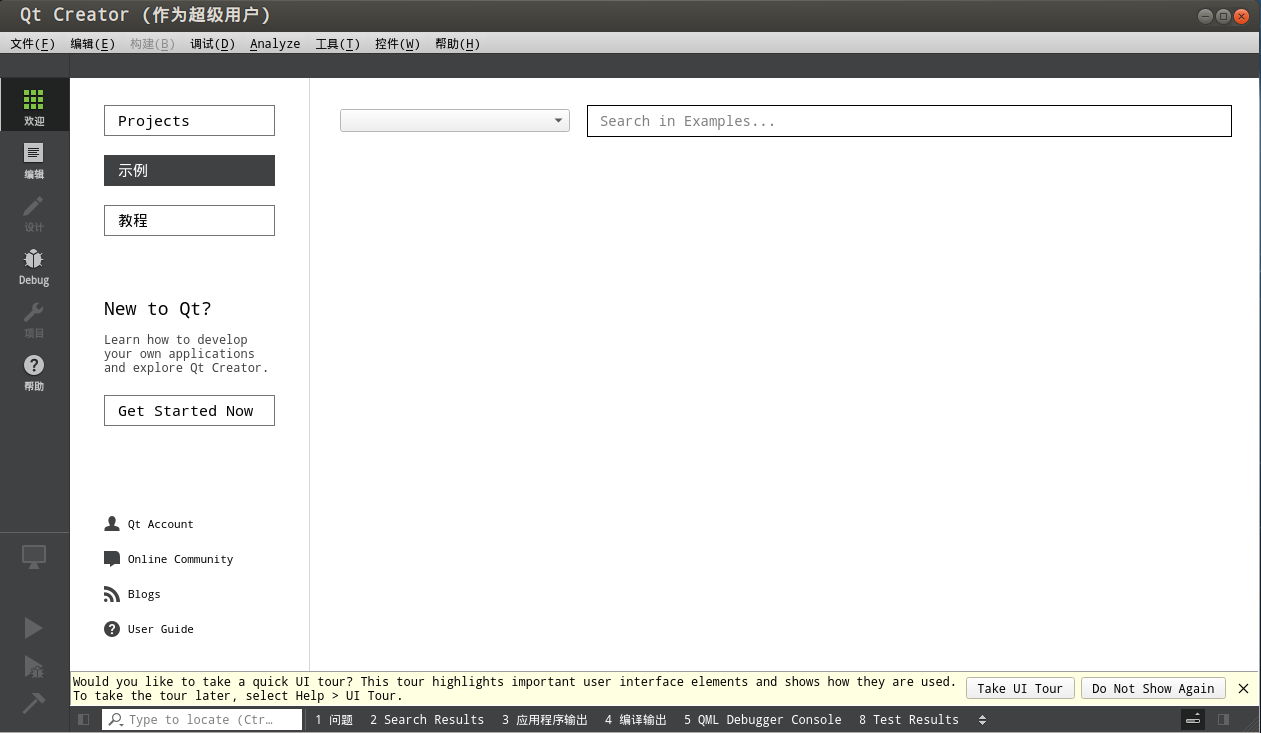Start debugging with the Run-debug icon
Viewport: 1261px width, 733px height.
click(34, 666)
